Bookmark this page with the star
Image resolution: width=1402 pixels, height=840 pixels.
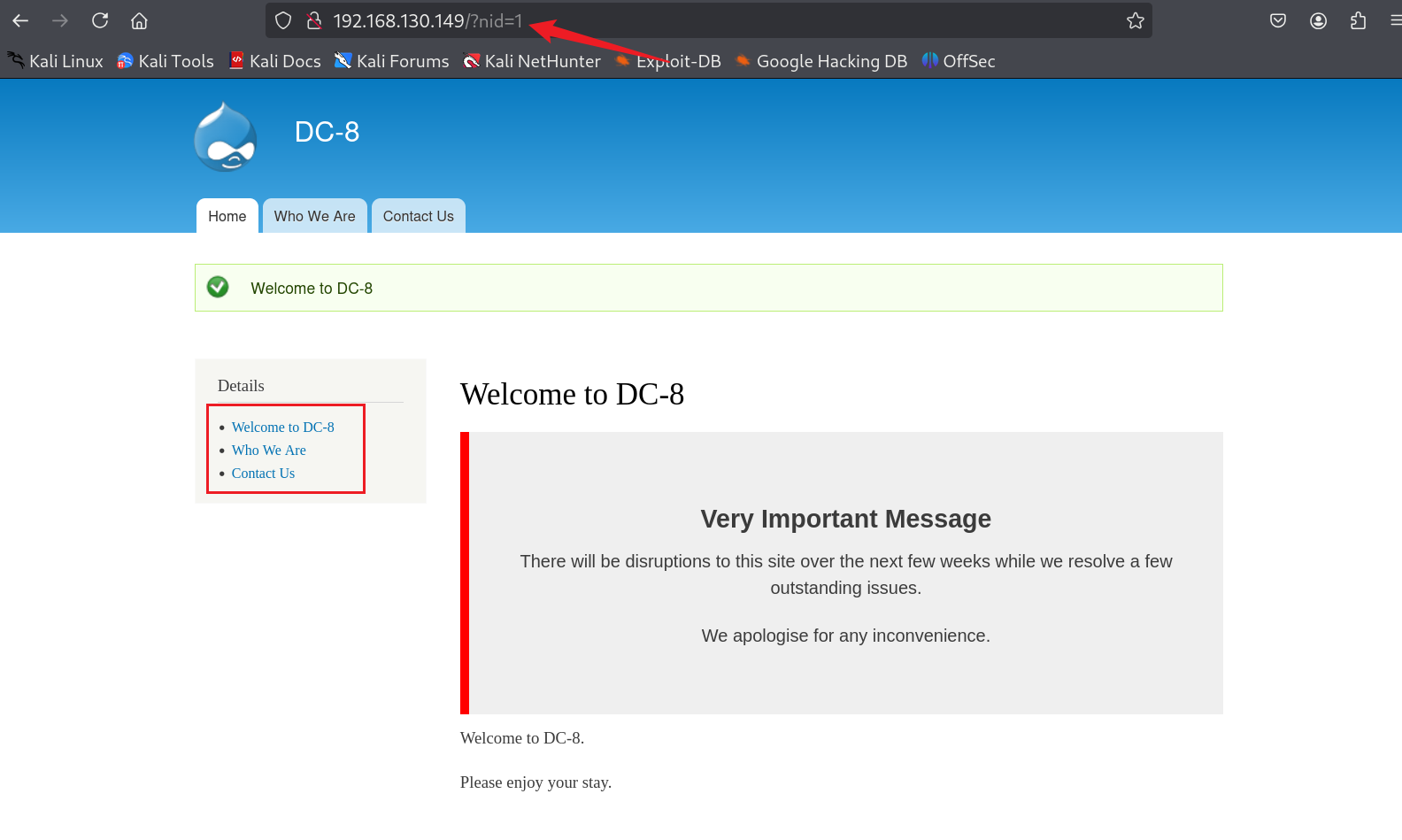click(x=1135, y=20)
